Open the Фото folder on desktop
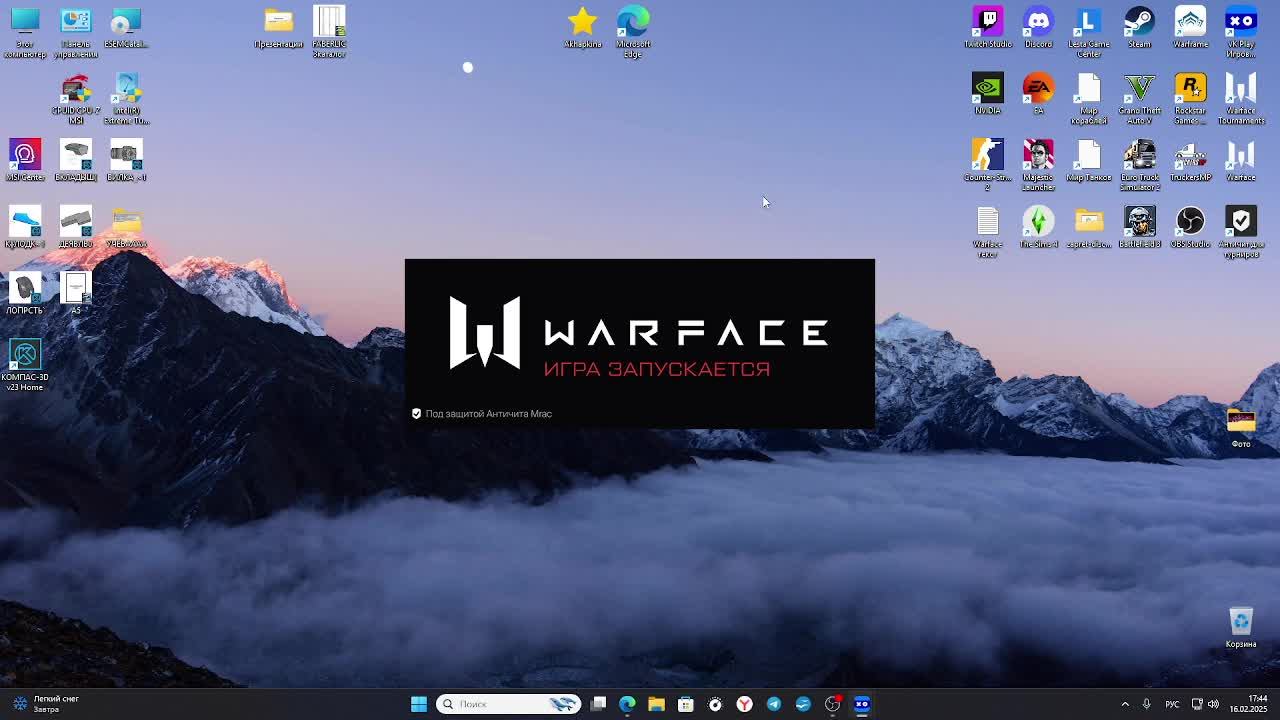 (x=1241, y=427)
